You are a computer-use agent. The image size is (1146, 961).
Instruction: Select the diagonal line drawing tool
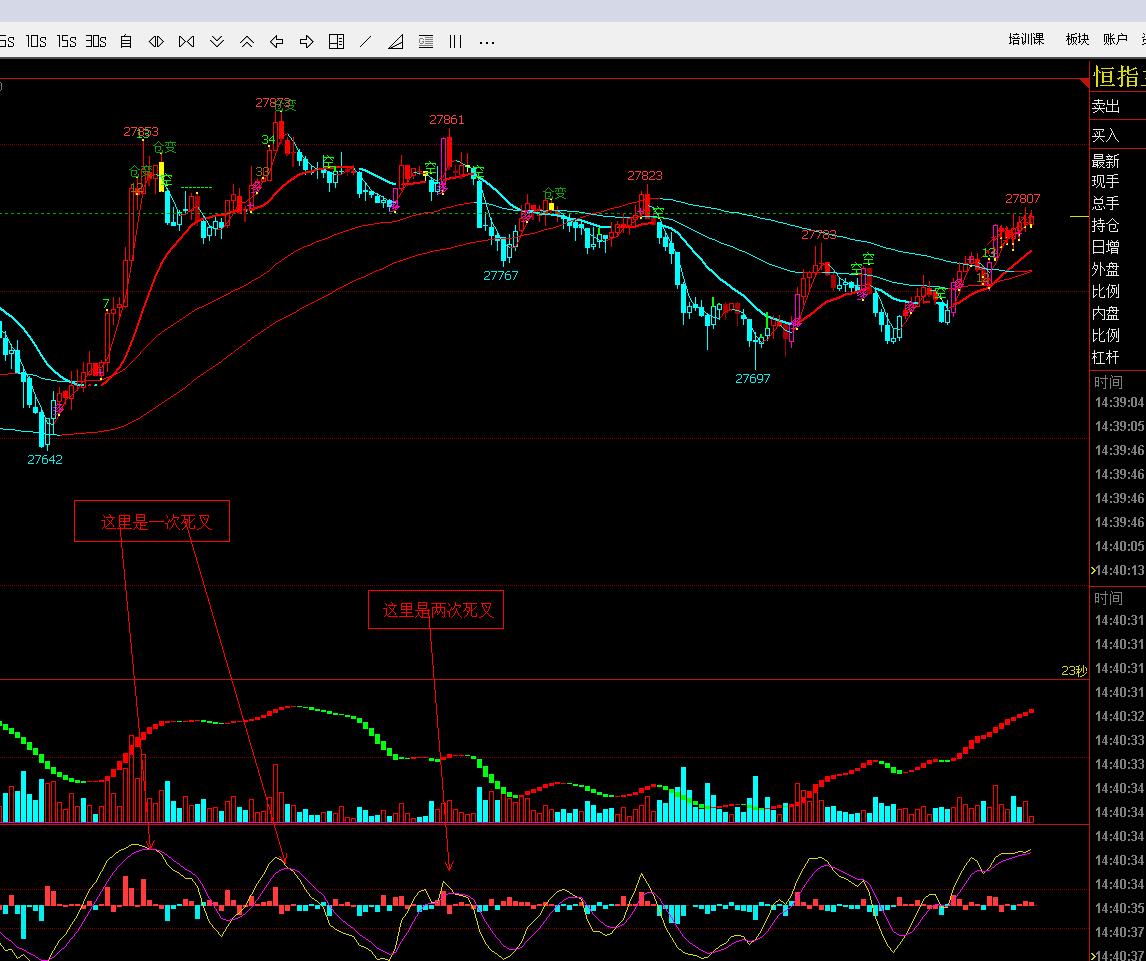(x=366, y=41)
